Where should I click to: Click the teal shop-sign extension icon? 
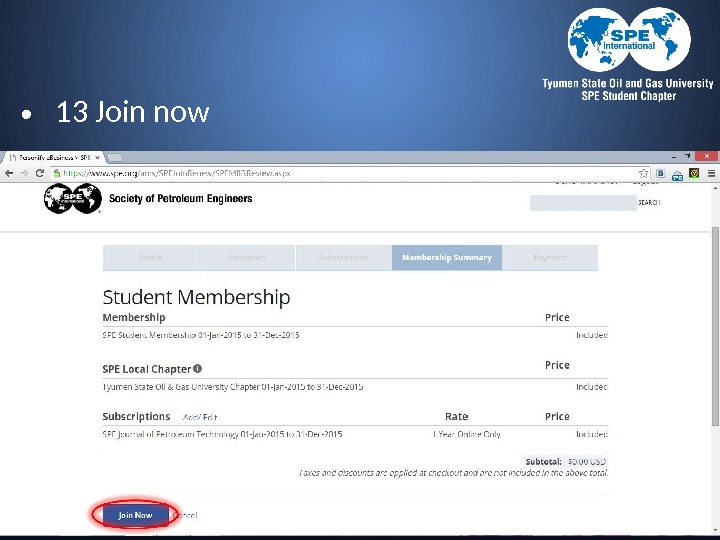pos(677,174)
